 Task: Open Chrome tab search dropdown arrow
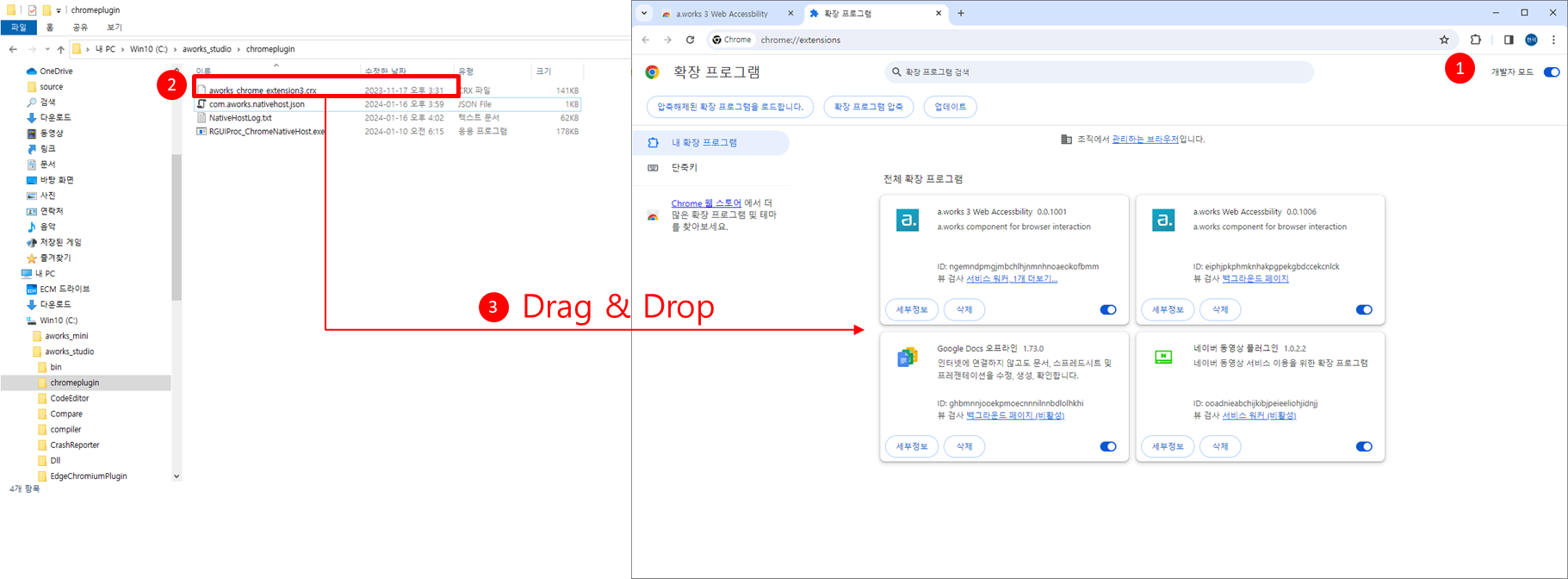coord(644,14)
